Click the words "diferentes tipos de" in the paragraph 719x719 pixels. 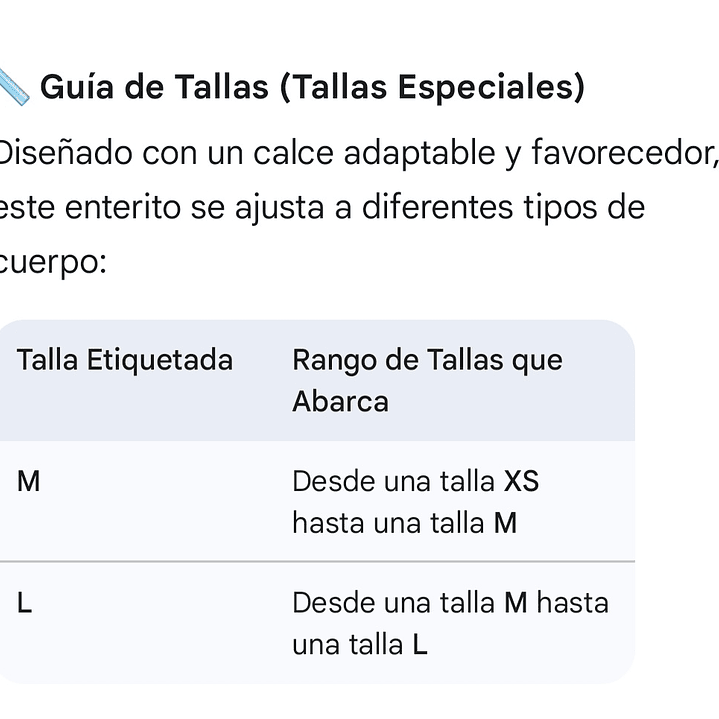[502, 207]
